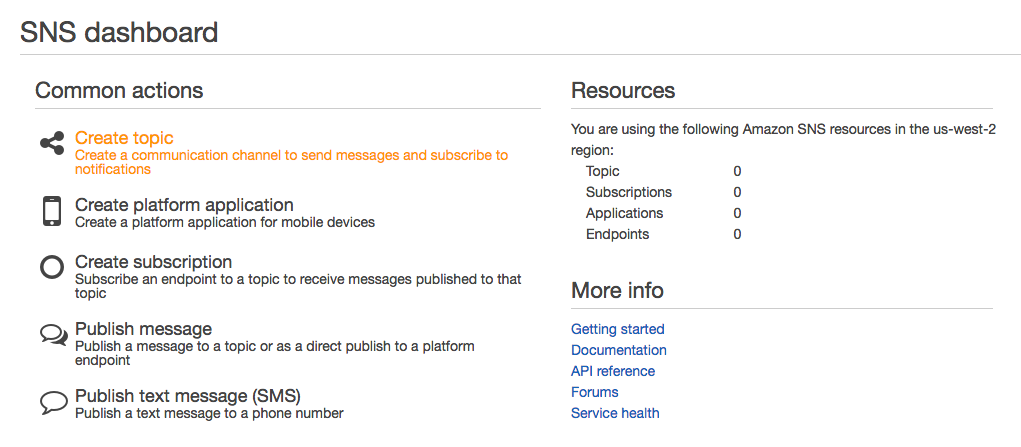This screenshot has width=1021, height=447.
Task: Click the count value next to Topic
Action: pos(737,171)
